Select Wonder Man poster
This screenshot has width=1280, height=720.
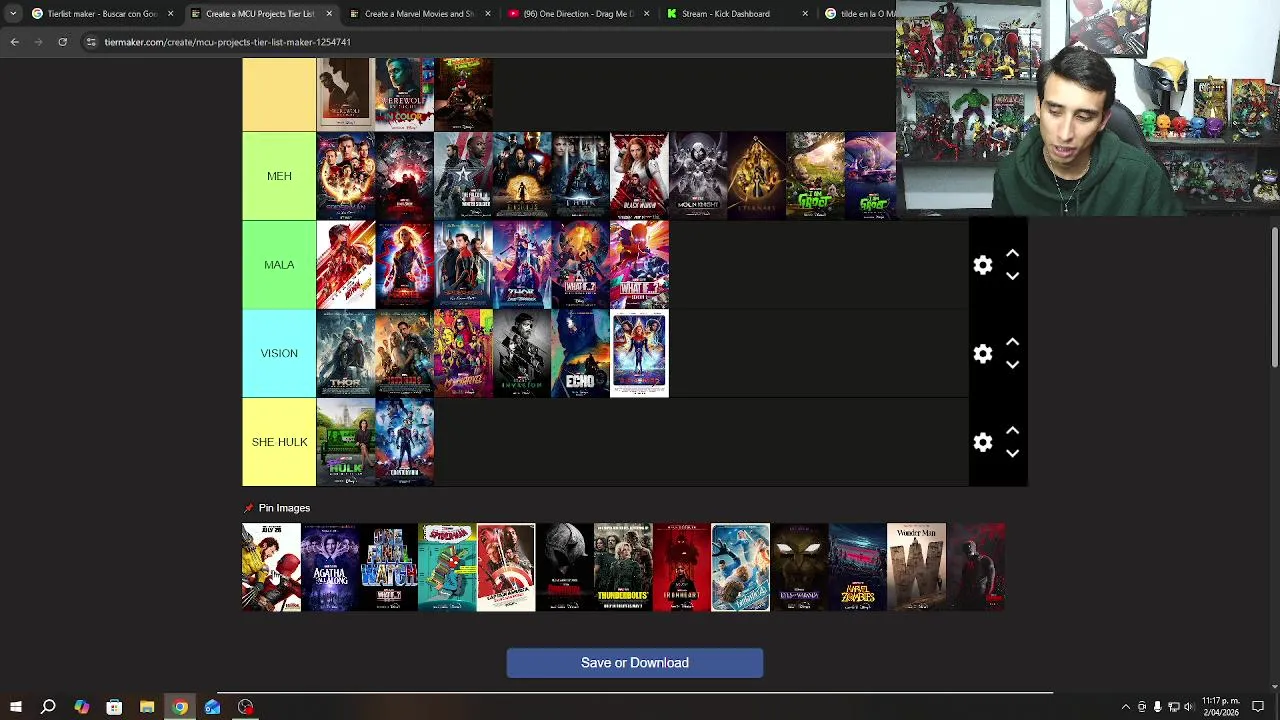(x=916, y=567)
